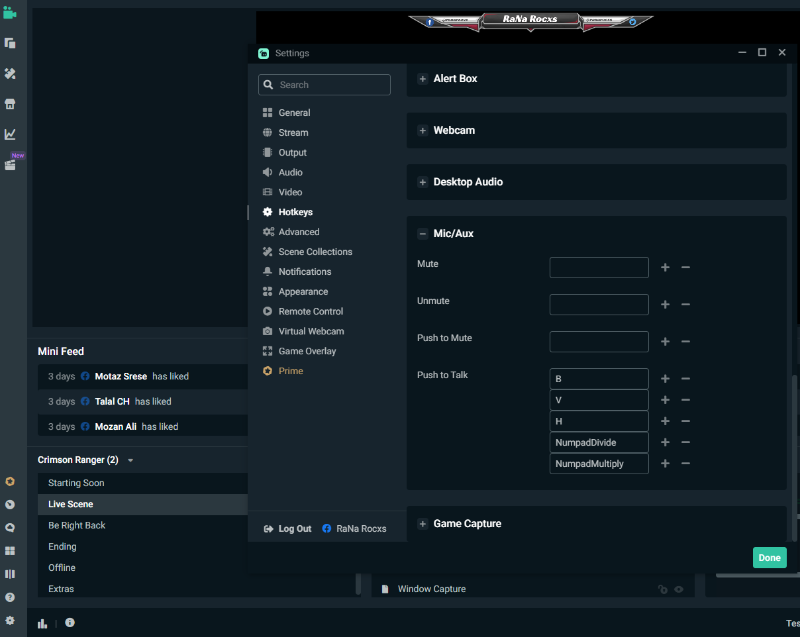800x637 pixels.
Task: Click the plus icon beside Mute hotkey
Action: 665,268
